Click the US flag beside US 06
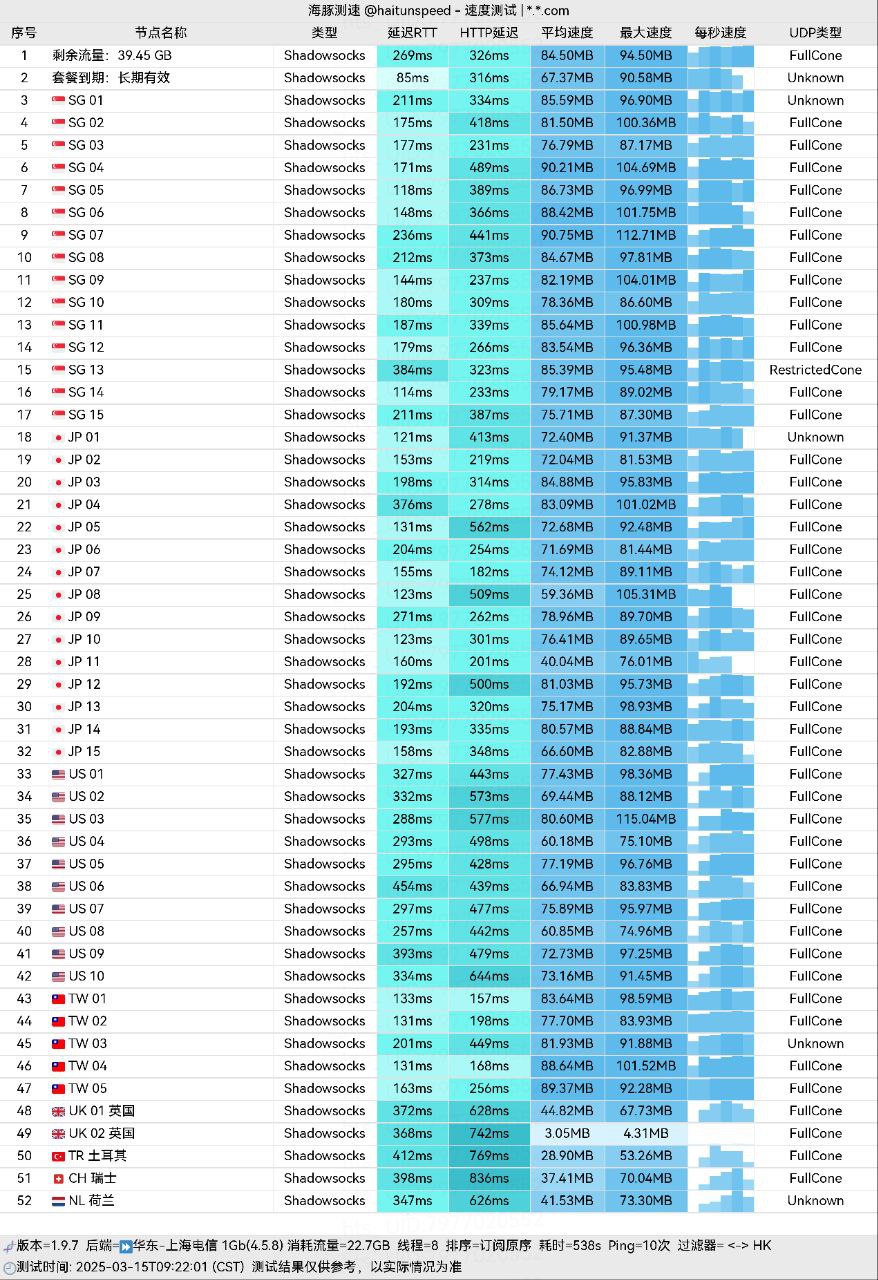 (58, 886)
